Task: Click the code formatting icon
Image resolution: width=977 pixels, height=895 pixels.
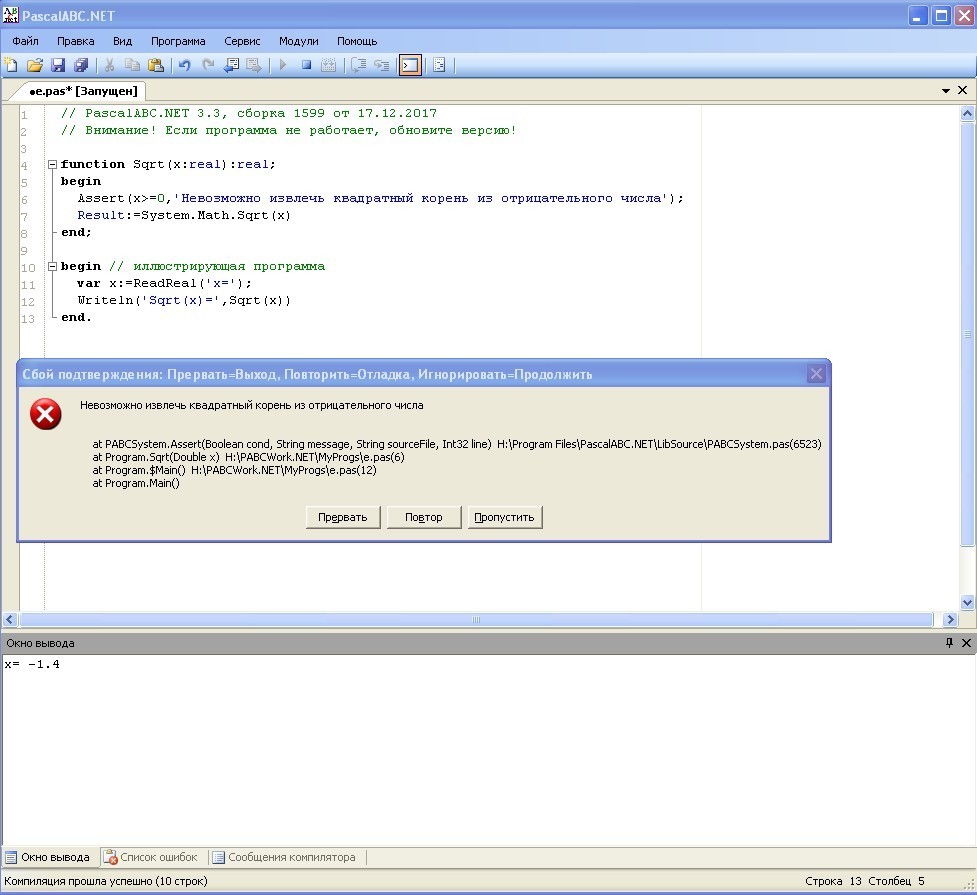Action: (439, 65)
